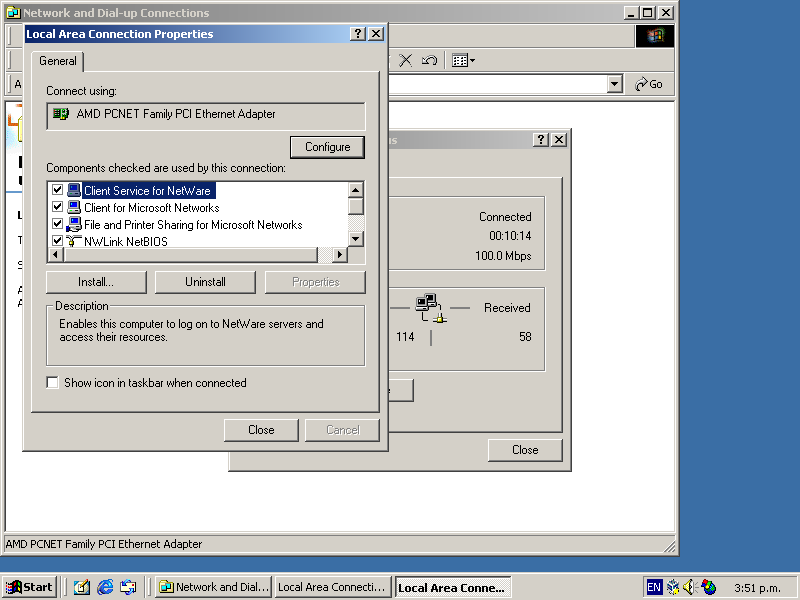800x600 pixels.
Task: Switch to Local Area Connecti... taskbar button
Action: pyautogui.click(x=333, y=587)
